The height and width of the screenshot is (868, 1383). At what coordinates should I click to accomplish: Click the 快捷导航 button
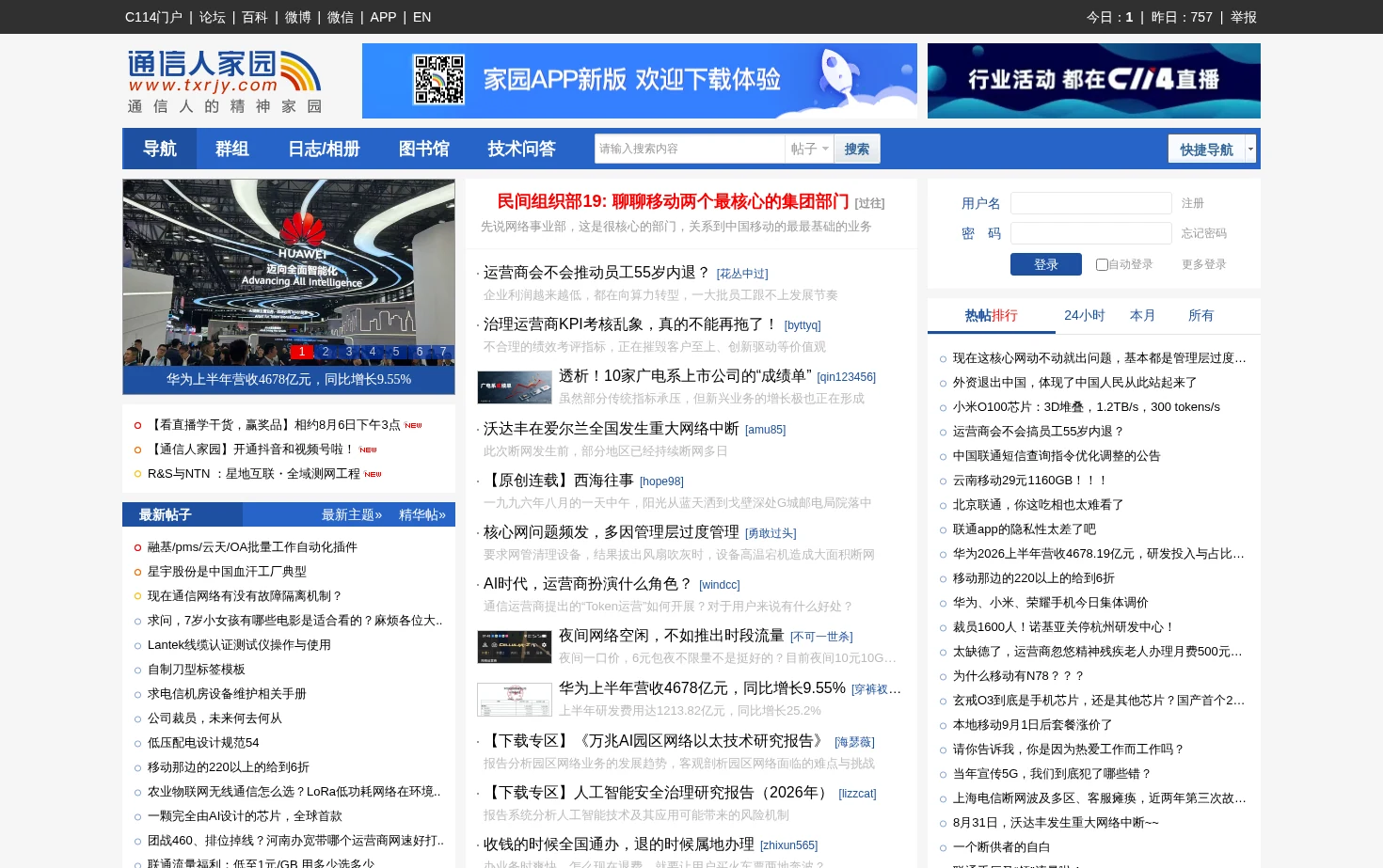pyautogui.click(x=1207, y=149)
